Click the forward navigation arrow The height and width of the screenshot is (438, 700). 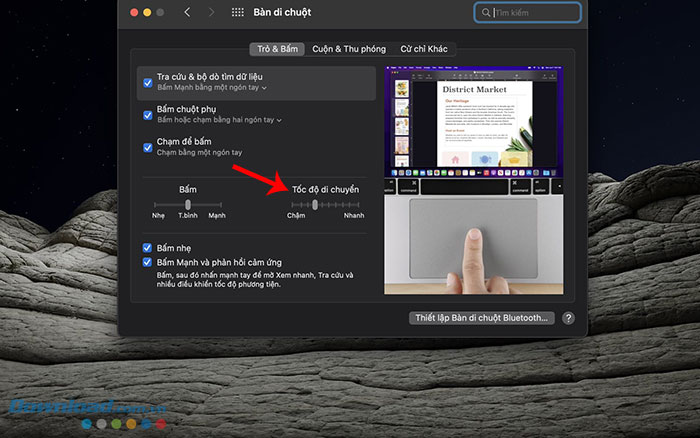[211, 13]
